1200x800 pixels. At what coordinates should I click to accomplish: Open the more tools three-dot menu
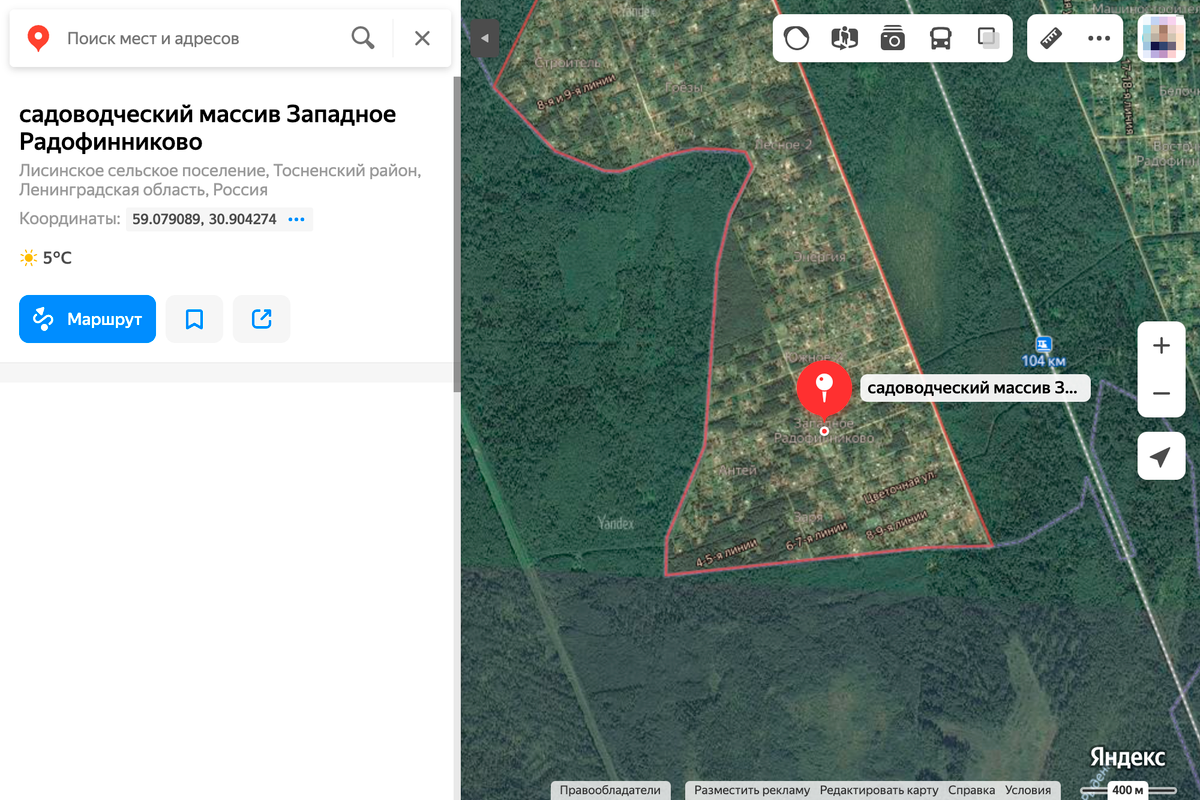(1099, 39)
